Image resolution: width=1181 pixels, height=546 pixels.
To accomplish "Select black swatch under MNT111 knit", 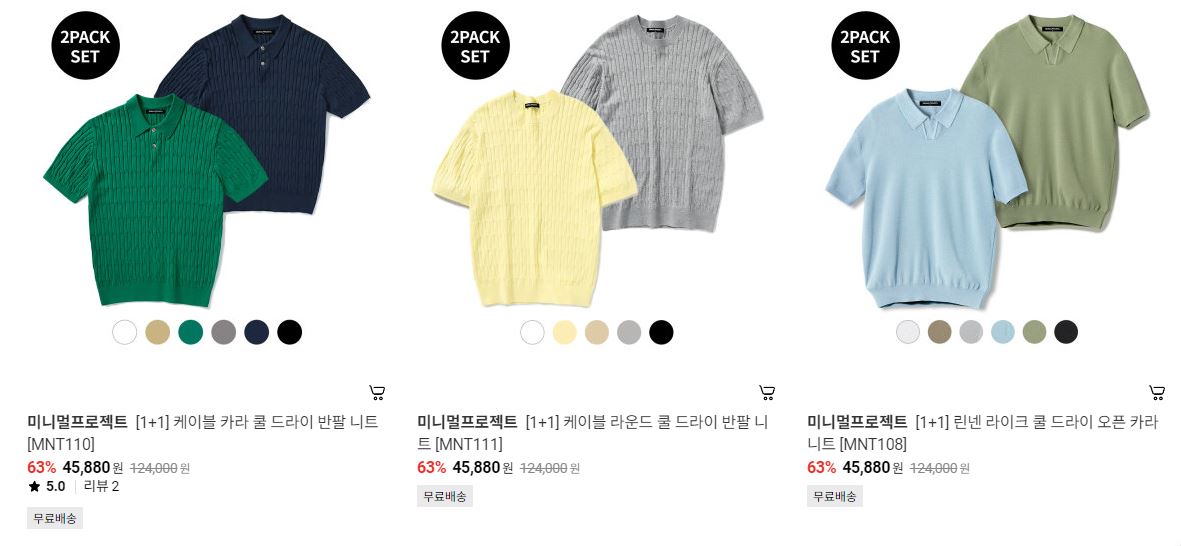I will [661, 332].
